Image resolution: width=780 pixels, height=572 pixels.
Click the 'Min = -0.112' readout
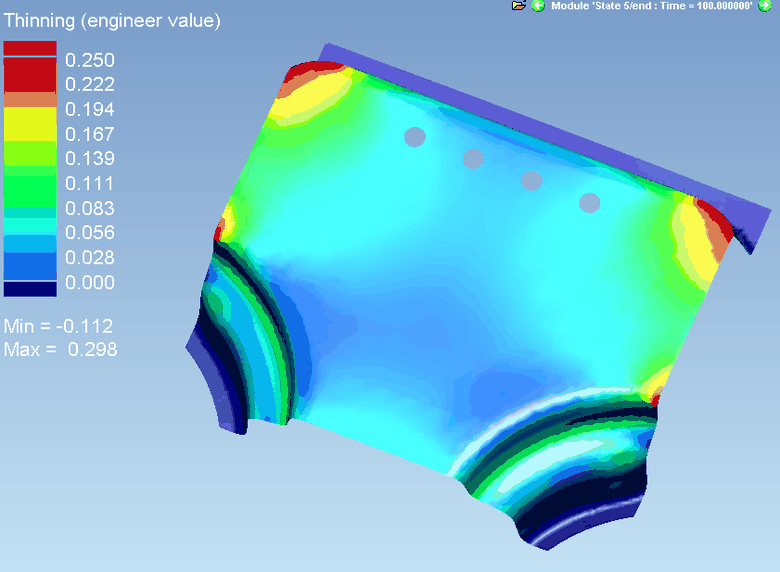[59, 326]
